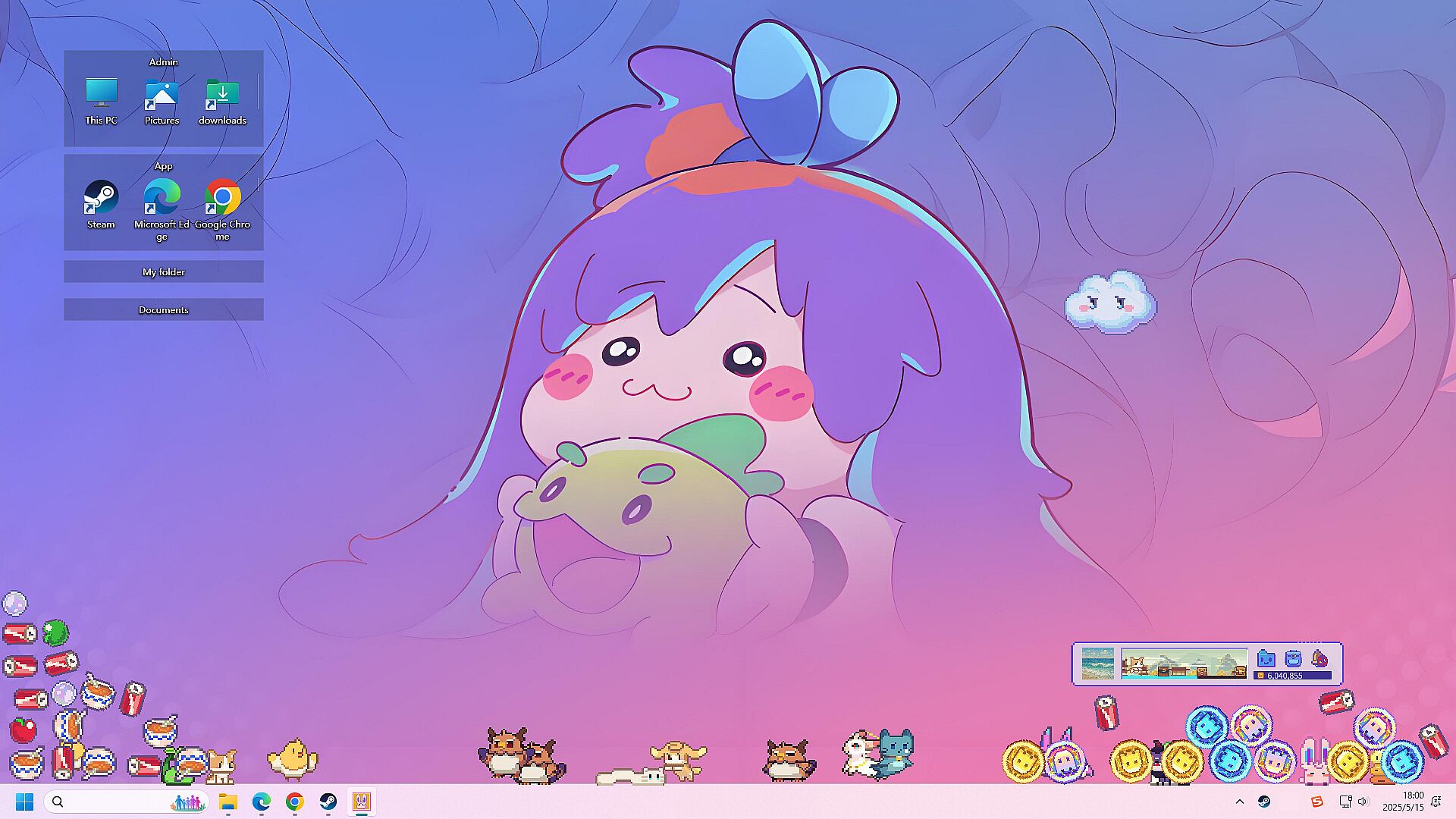
Task: Expand the My folder desktop group
Action: (163, 271)
